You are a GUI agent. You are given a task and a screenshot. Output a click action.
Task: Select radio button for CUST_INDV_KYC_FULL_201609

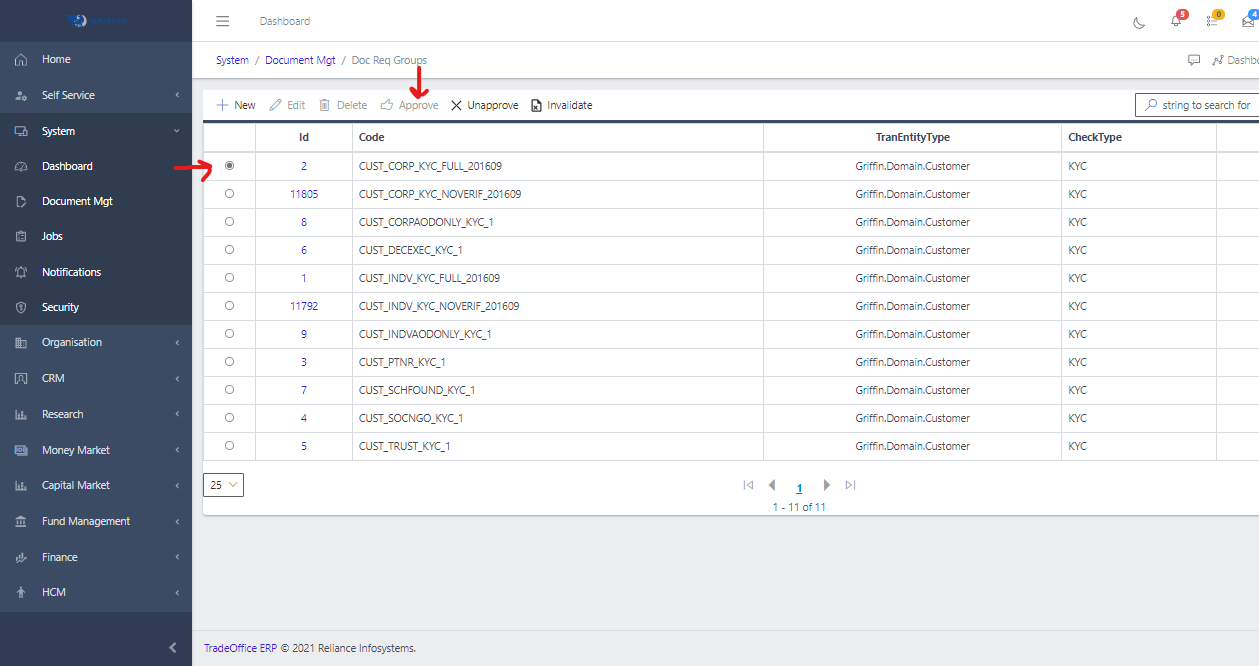(x=230, y=278)
